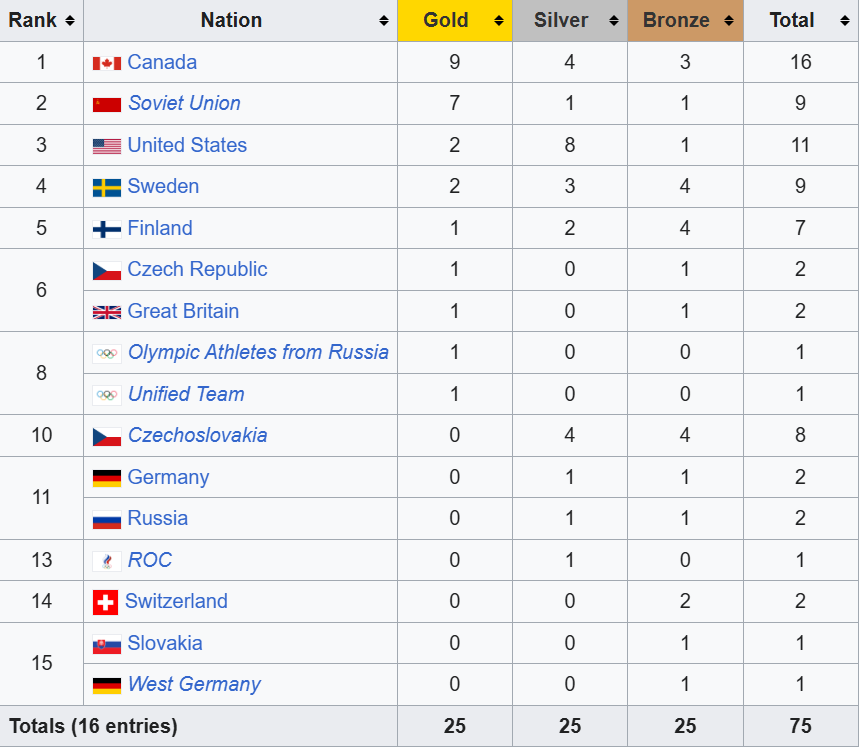Sort table by Rank column arrows
The image size is (861, 749).
click(69, 21)
